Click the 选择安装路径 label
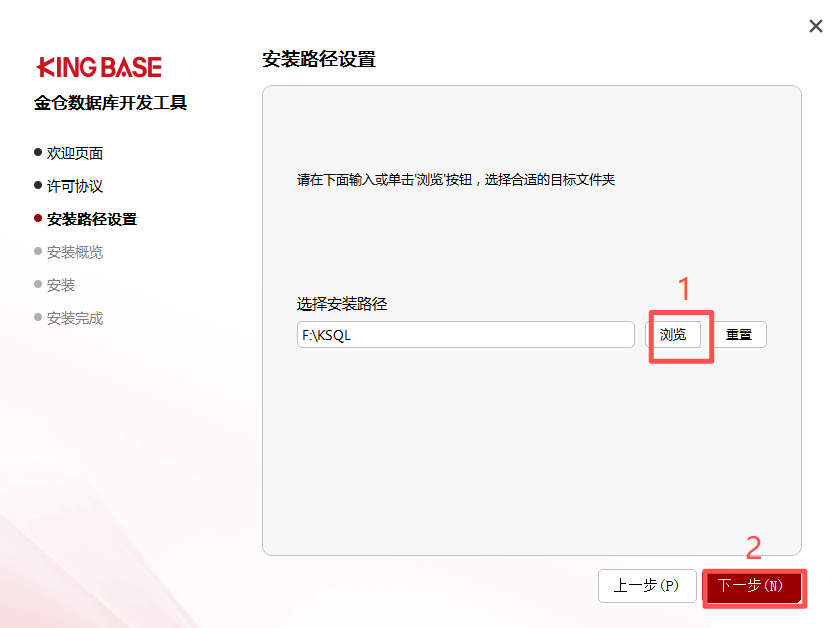Image resolution: width=840 pixels, height=628 pixels. pyautogui.click(x=342, y=304)
